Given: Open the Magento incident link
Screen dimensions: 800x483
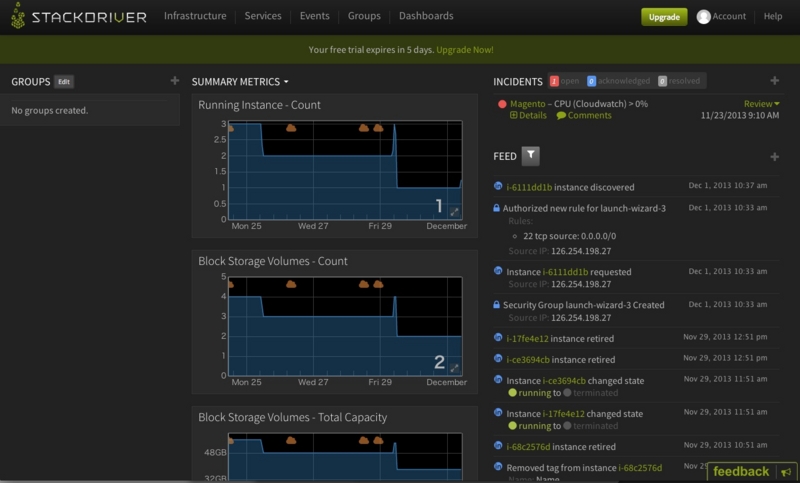Looking at the screenshot, I should coord(528,104).
